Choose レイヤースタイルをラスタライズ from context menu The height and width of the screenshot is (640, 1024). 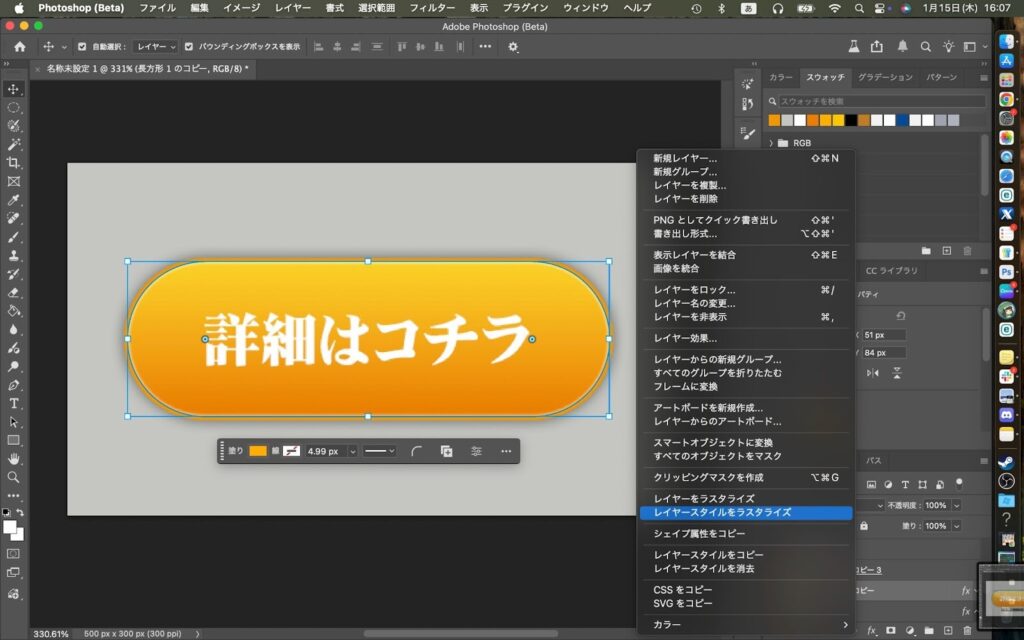722,512
